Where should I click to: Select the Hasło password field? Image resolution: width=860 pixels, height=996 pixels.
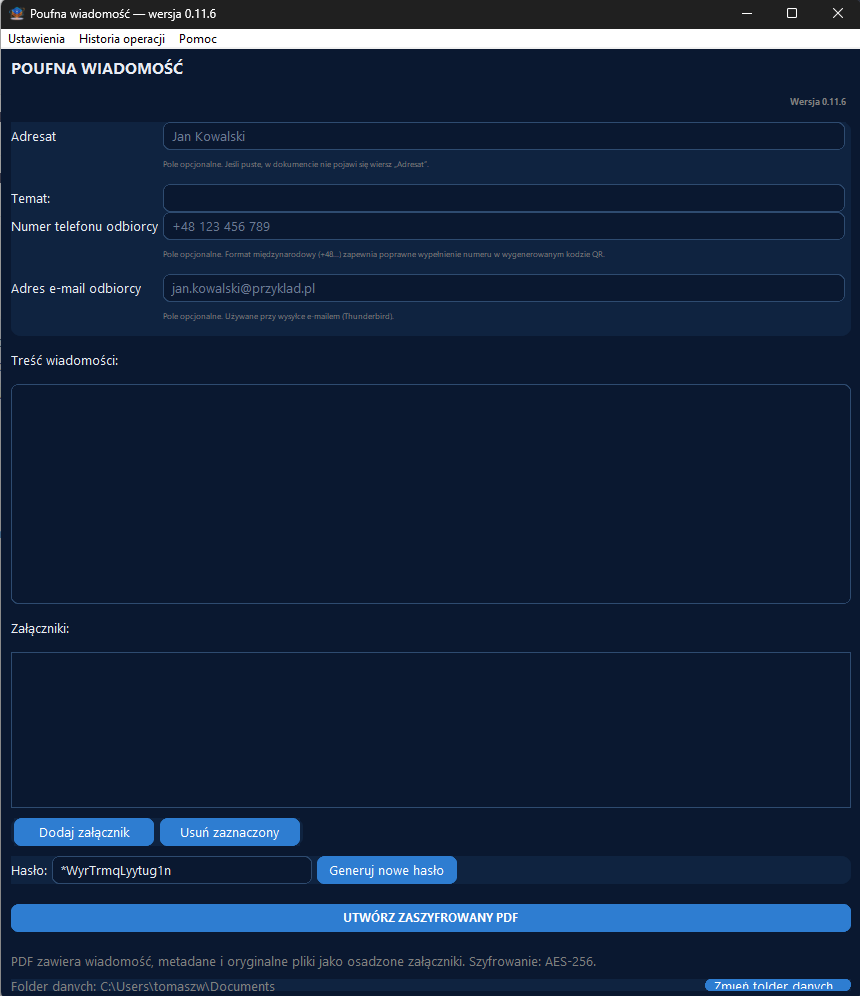(182, 870)
